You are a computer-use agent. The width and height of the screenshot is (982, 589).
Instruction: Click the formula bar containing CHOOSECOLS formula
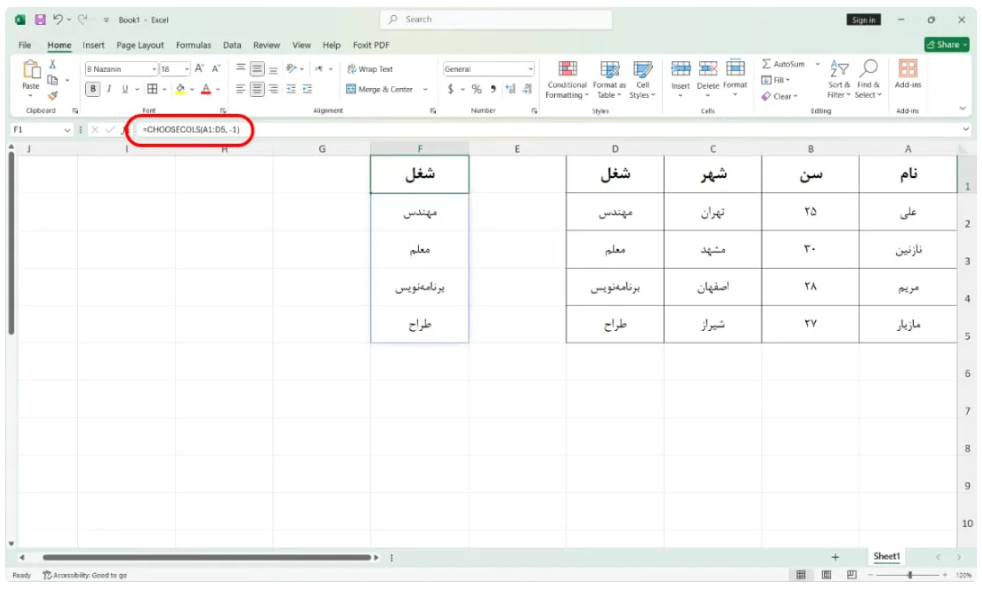551,130
